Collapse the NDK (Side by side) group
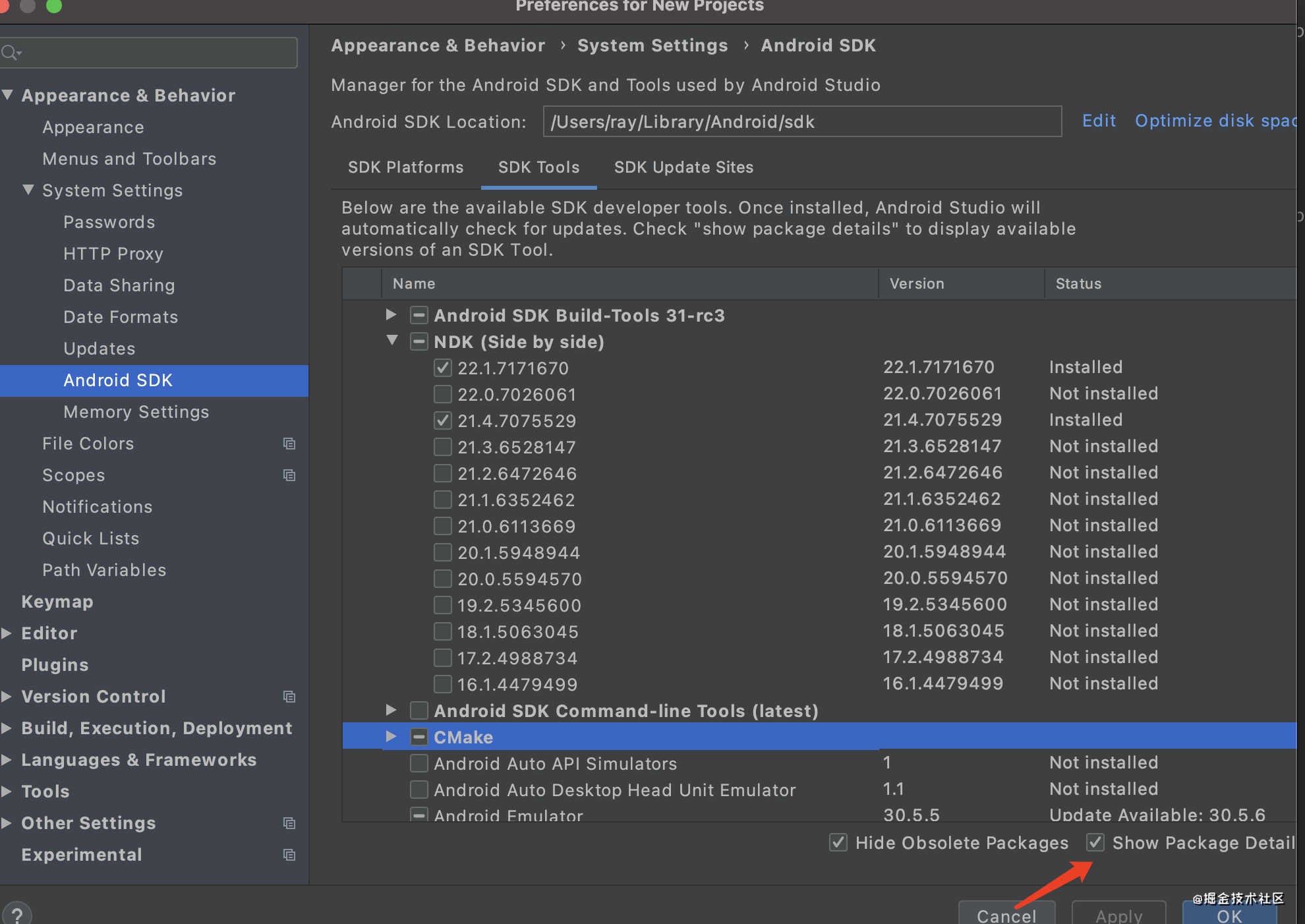Screen dimensions: 1305x924 392,341
